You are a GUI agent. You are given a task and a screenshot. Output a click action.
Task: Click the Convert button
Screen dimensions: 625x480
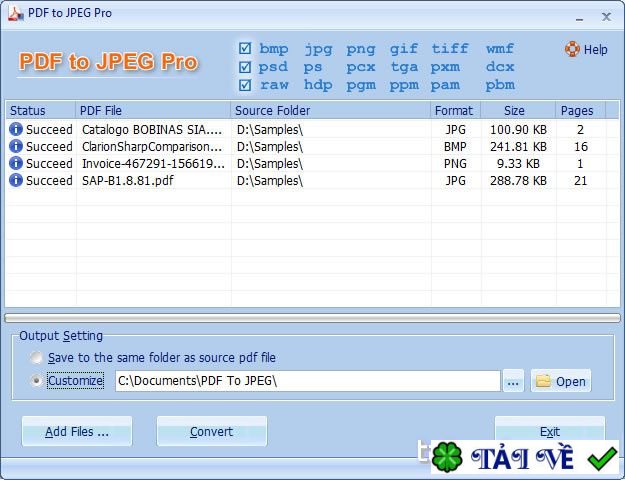coord(212,431)
